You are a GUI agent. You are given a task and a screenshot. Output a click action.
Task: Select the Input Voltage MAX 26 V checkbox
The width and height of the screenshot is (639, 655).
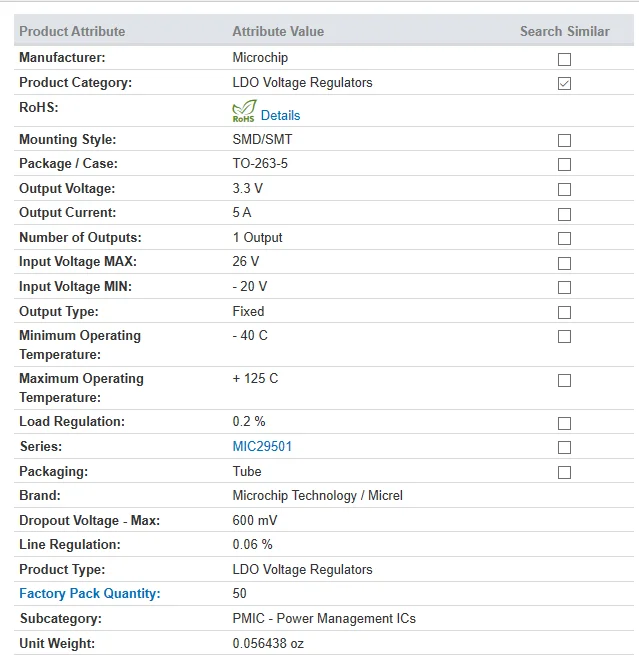tap(564, 264)
